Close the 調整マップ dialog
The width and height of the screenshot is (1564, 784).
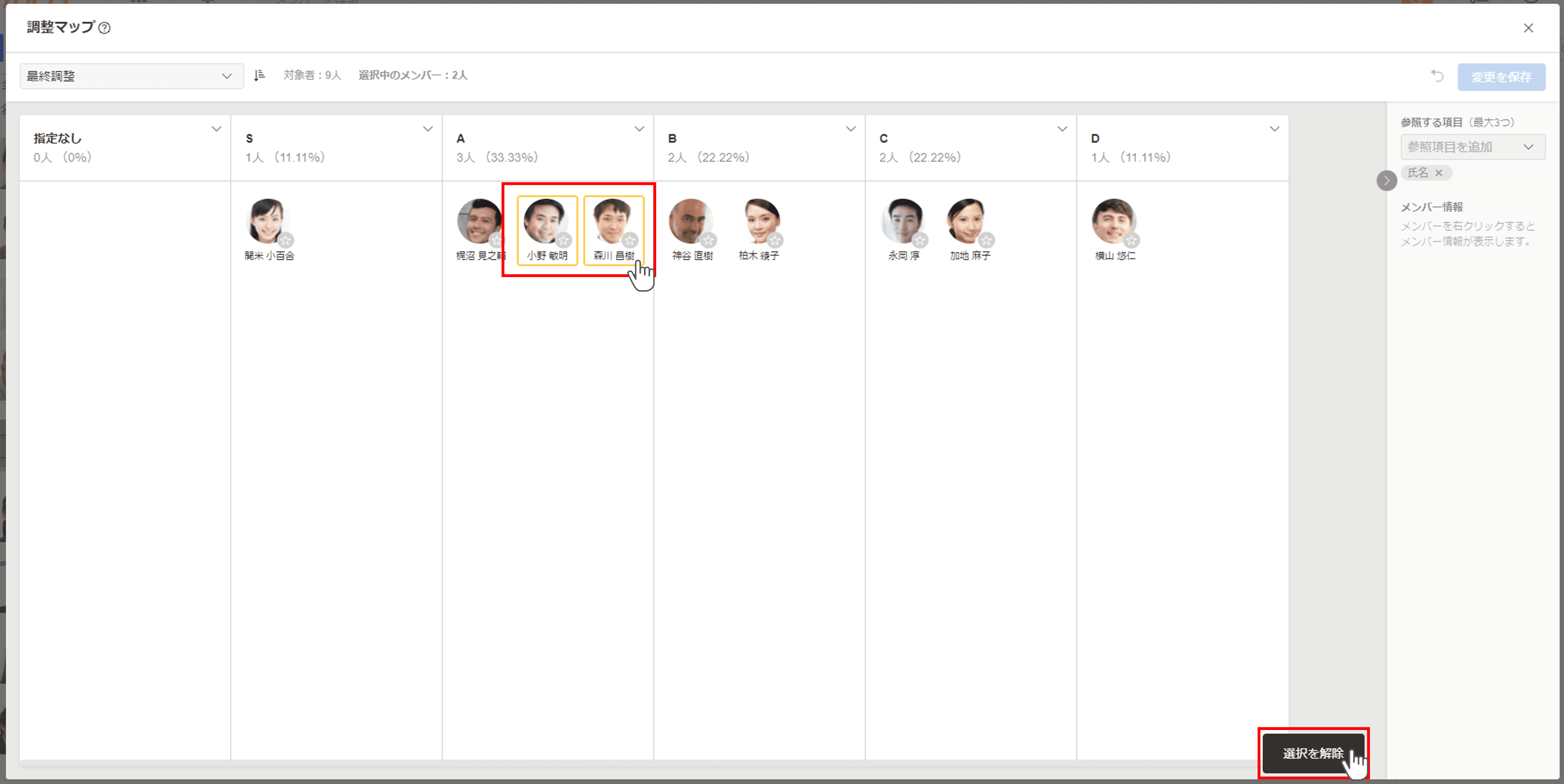pyautogui.click(x=1528, y=28)
